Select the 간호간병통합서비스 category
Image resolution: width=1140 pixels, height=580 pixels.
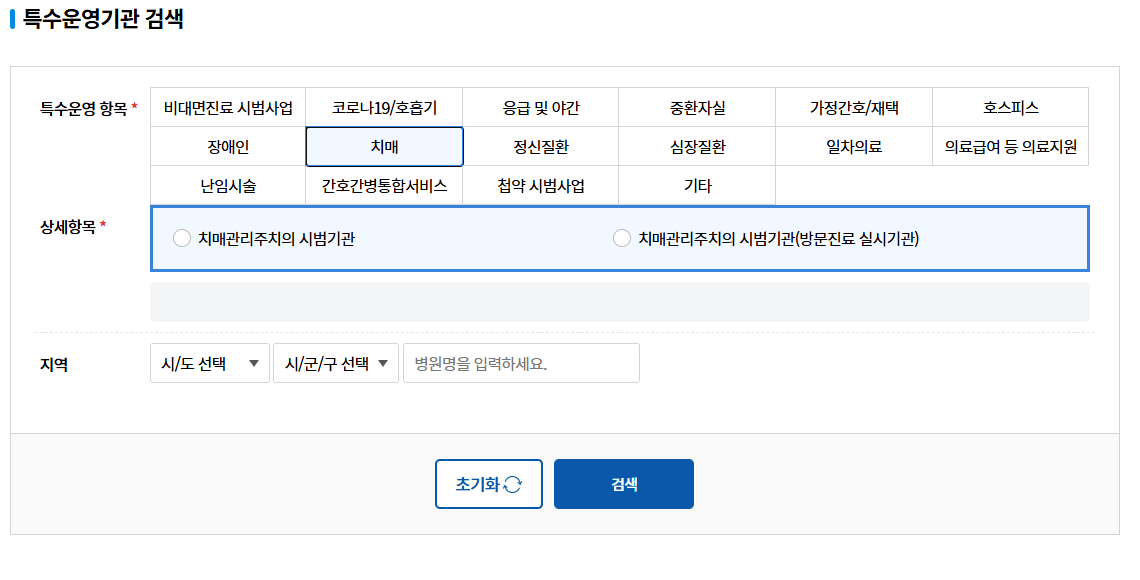(x=384, y=185)
